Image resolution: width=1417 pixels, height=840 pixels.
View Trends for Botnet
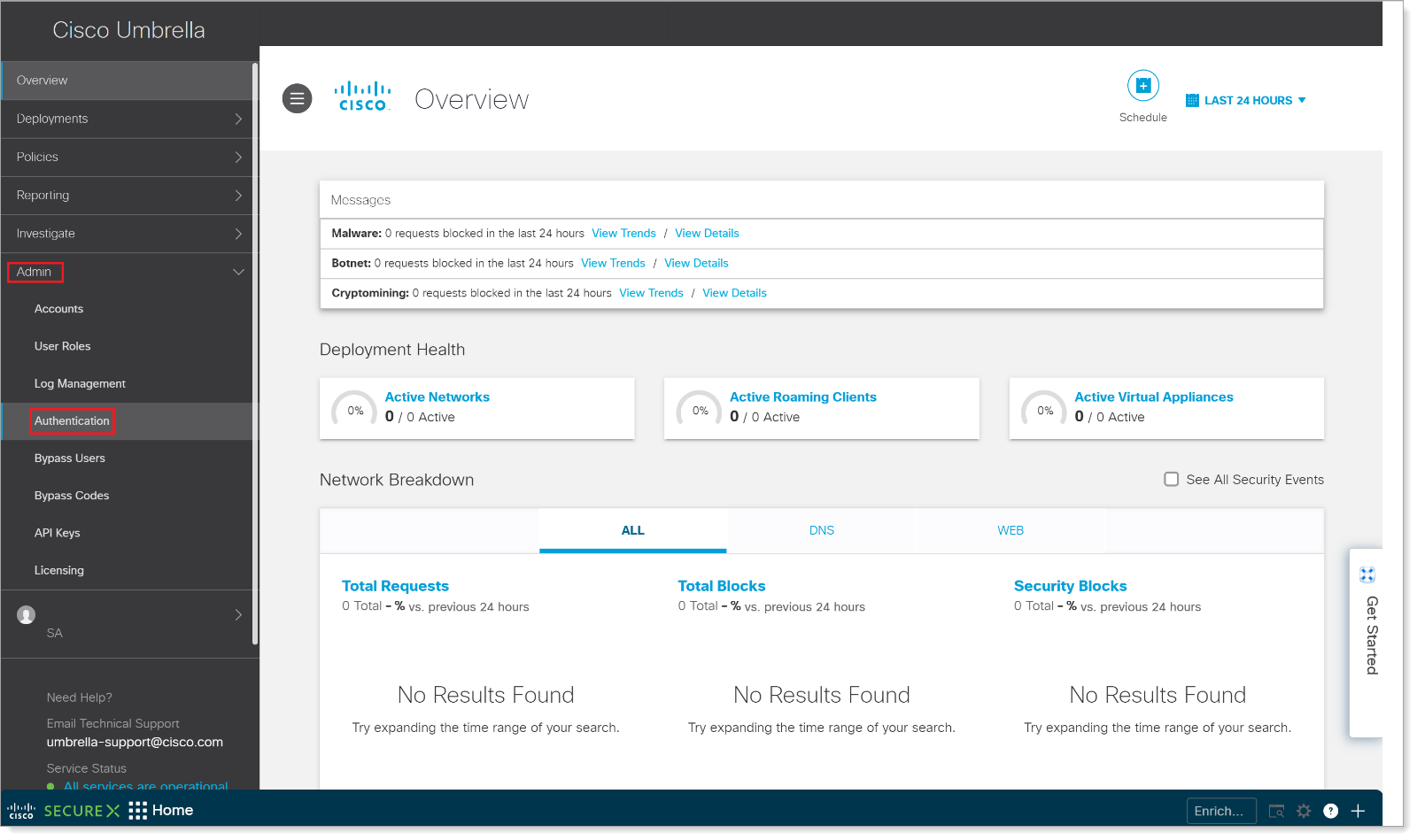[x=613, y=264]
